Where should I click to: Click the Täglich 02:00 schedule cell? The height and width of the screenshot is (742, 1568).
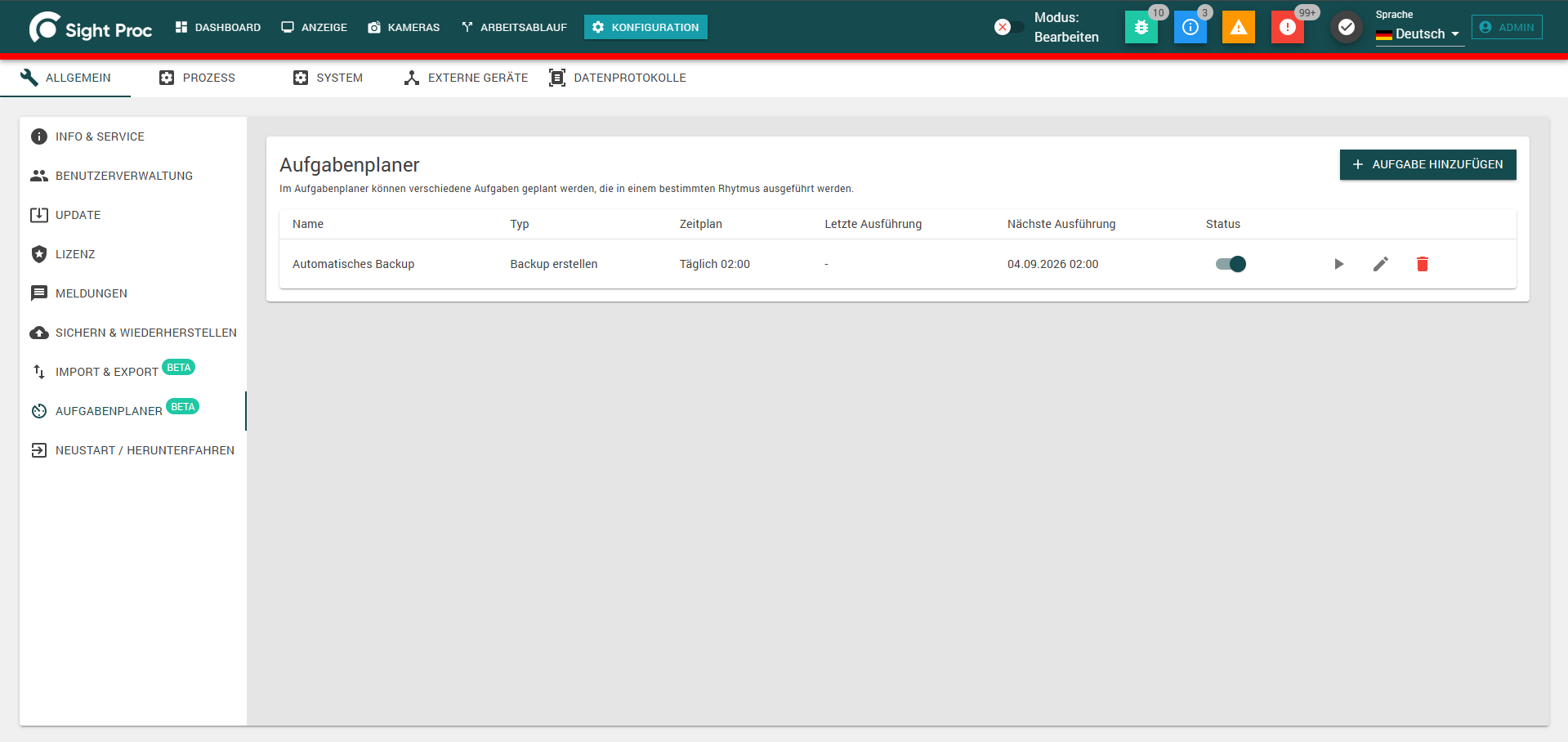tap(714, 264)
